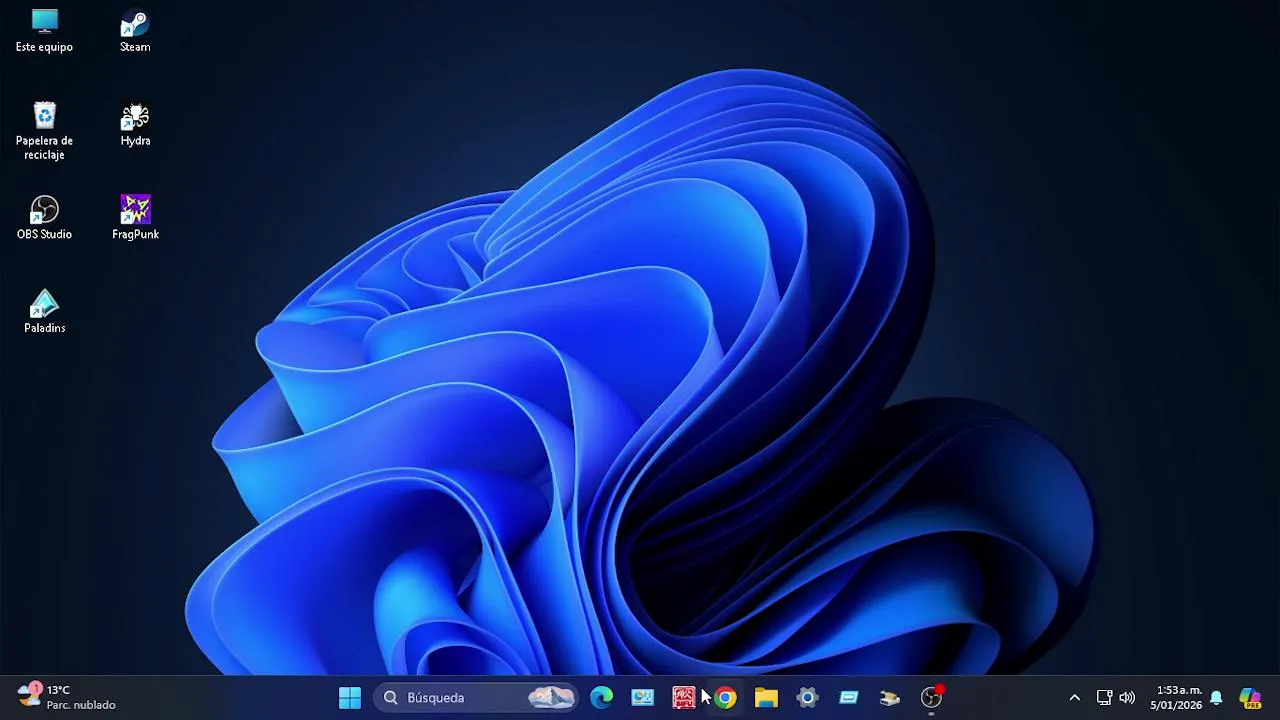The image size is (1280, 720).
Task: Open the Copilot PRE icon in the taskbar
Action: click(1250, 698)
